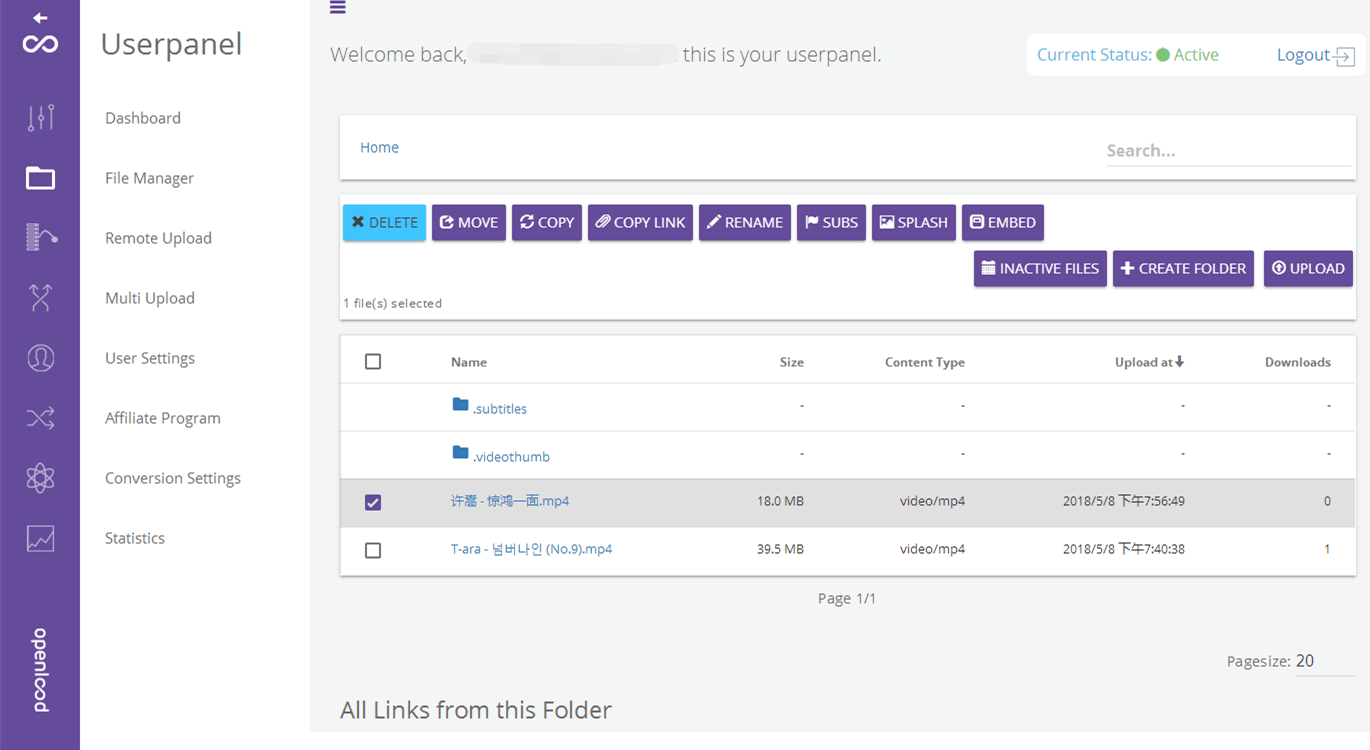Click CREATE FOLDER button
Screen dimensions: 1370x750
[1183, 268]
